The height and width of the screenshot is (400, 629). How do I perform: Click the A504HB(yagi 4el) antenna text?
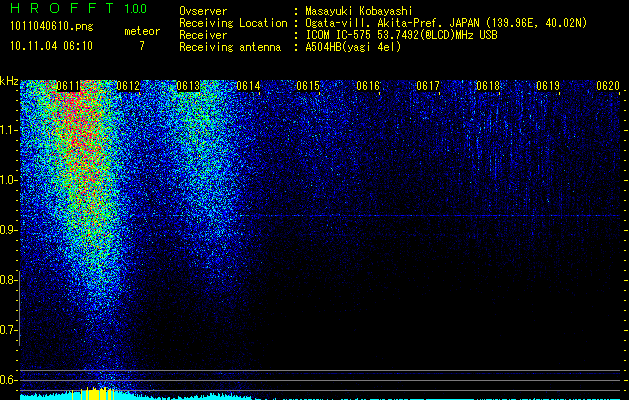(353, 47)
